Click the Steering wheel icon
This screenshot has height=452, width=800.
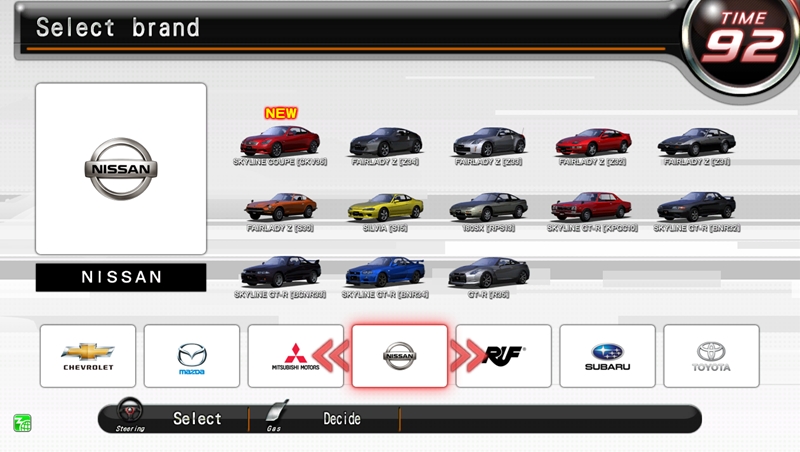click(x=130, y=411)
